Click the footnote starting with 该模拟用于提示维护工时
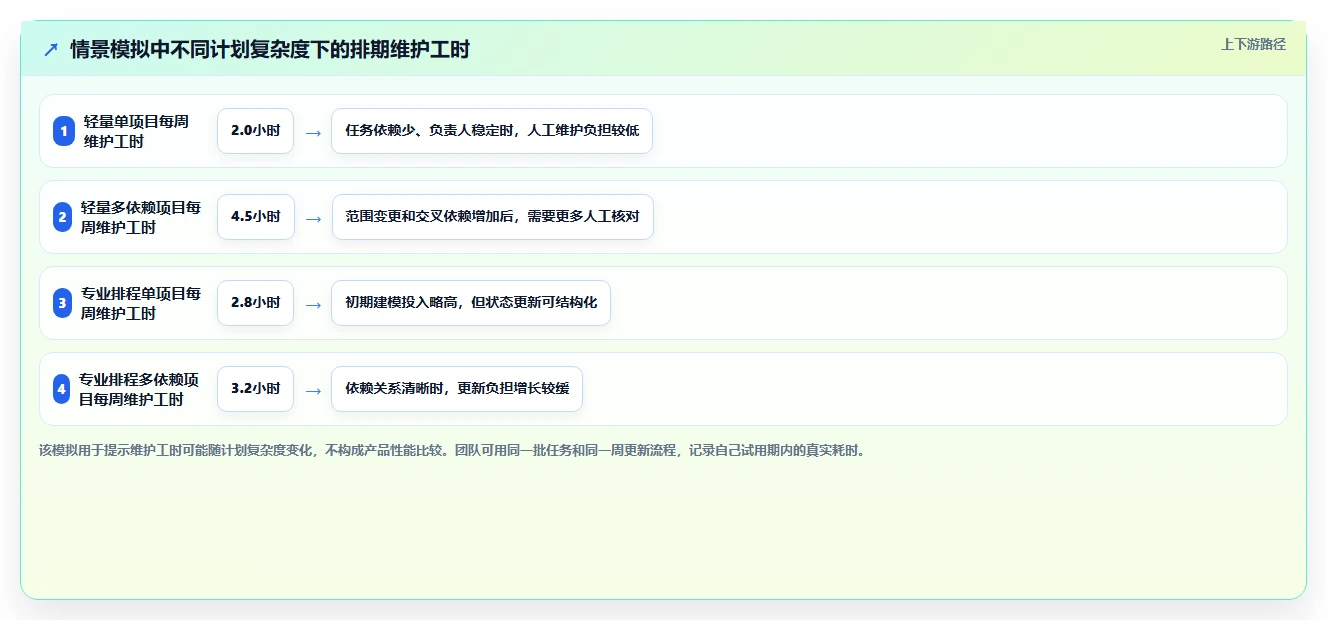Screen dimensions: 1327x620 (452, 450)
